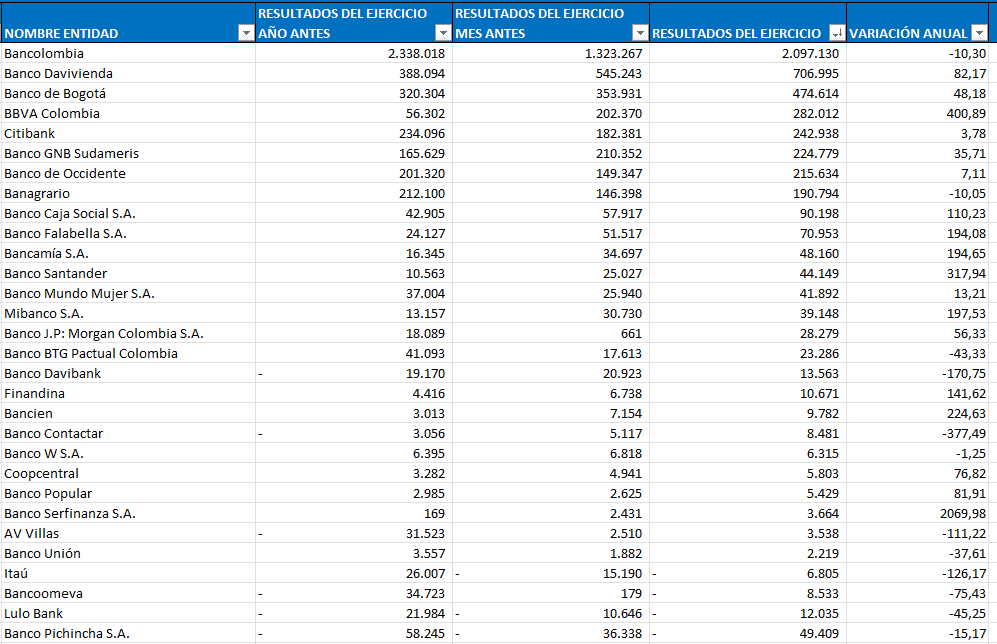Viewport: 997px width, 644px height.
Task: Select the AV Villas cell
Action: [128, 534]
